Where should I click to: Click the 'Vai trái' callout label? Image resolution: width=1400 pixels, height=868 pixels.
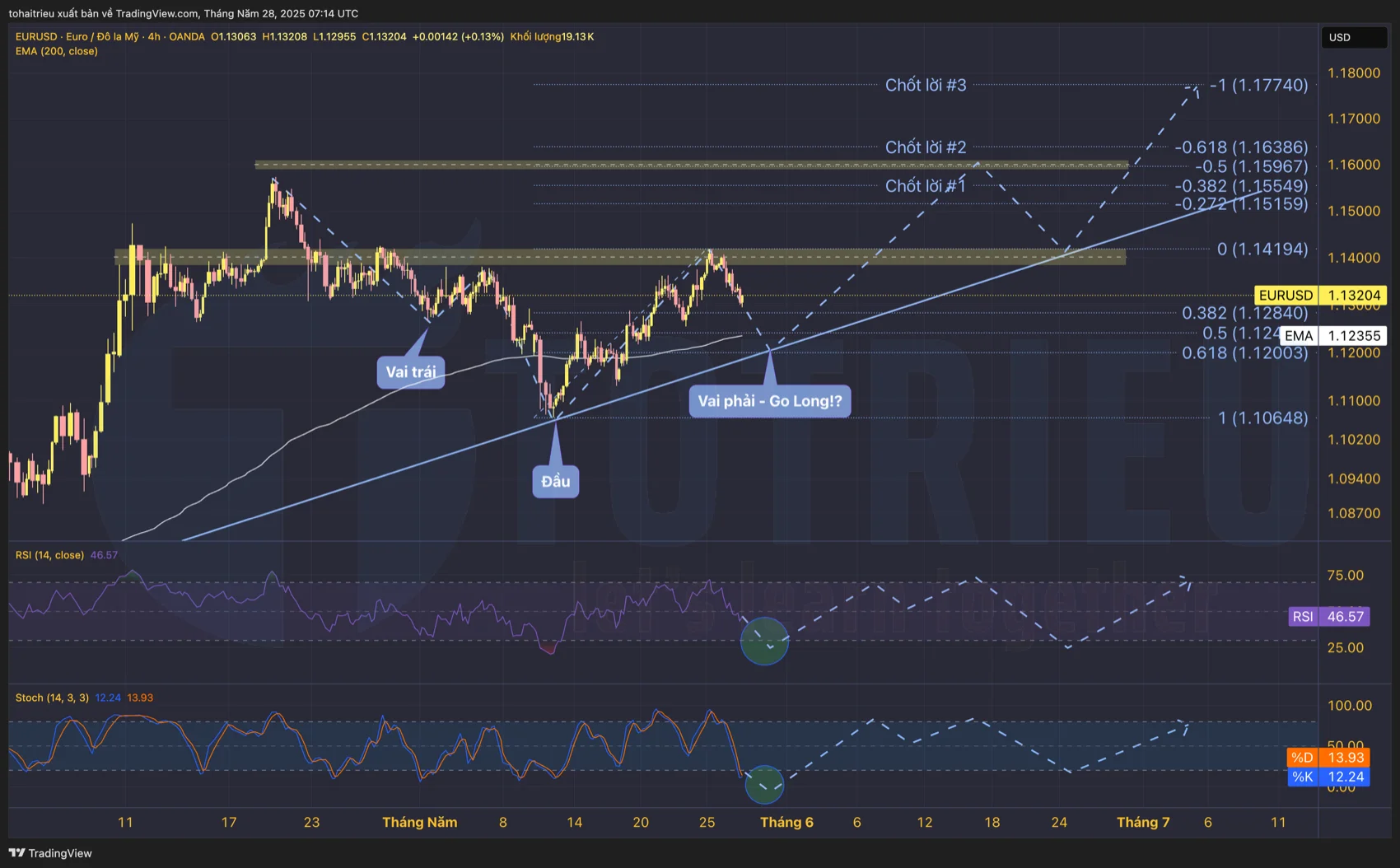pos(411,372)
